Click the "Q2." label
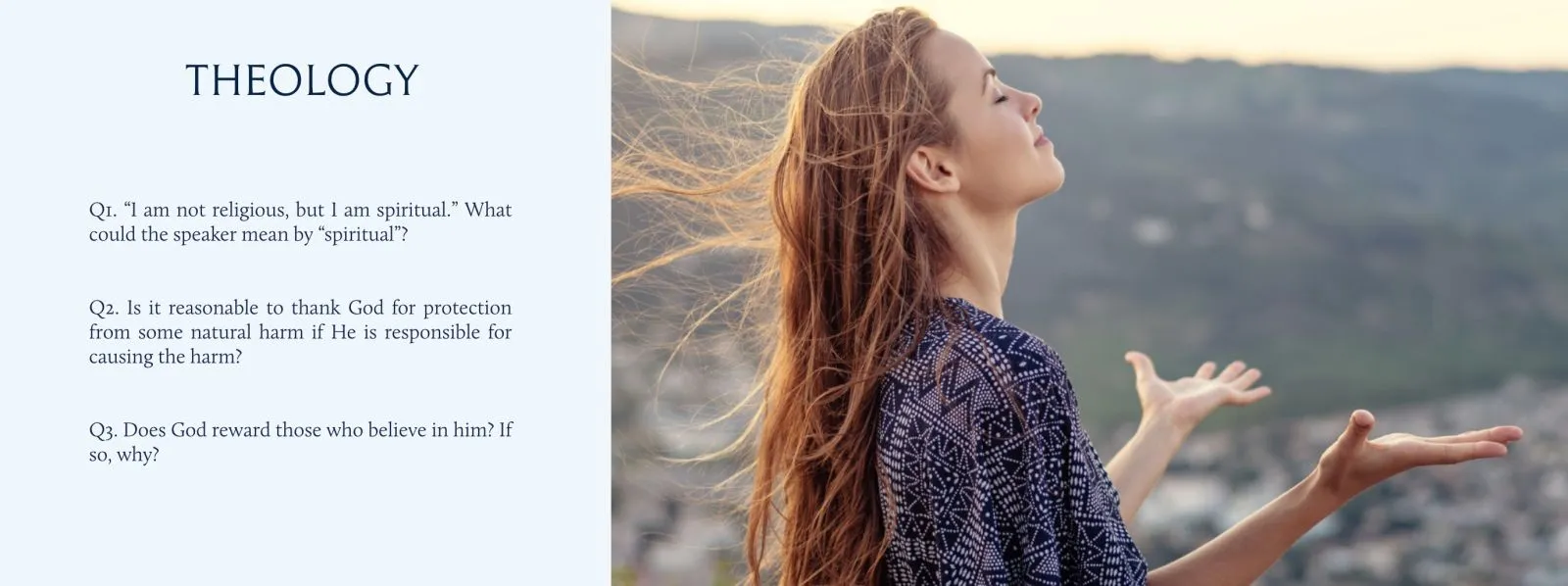The height and width of the screenshot is (586, 1568). pos(104,309)
